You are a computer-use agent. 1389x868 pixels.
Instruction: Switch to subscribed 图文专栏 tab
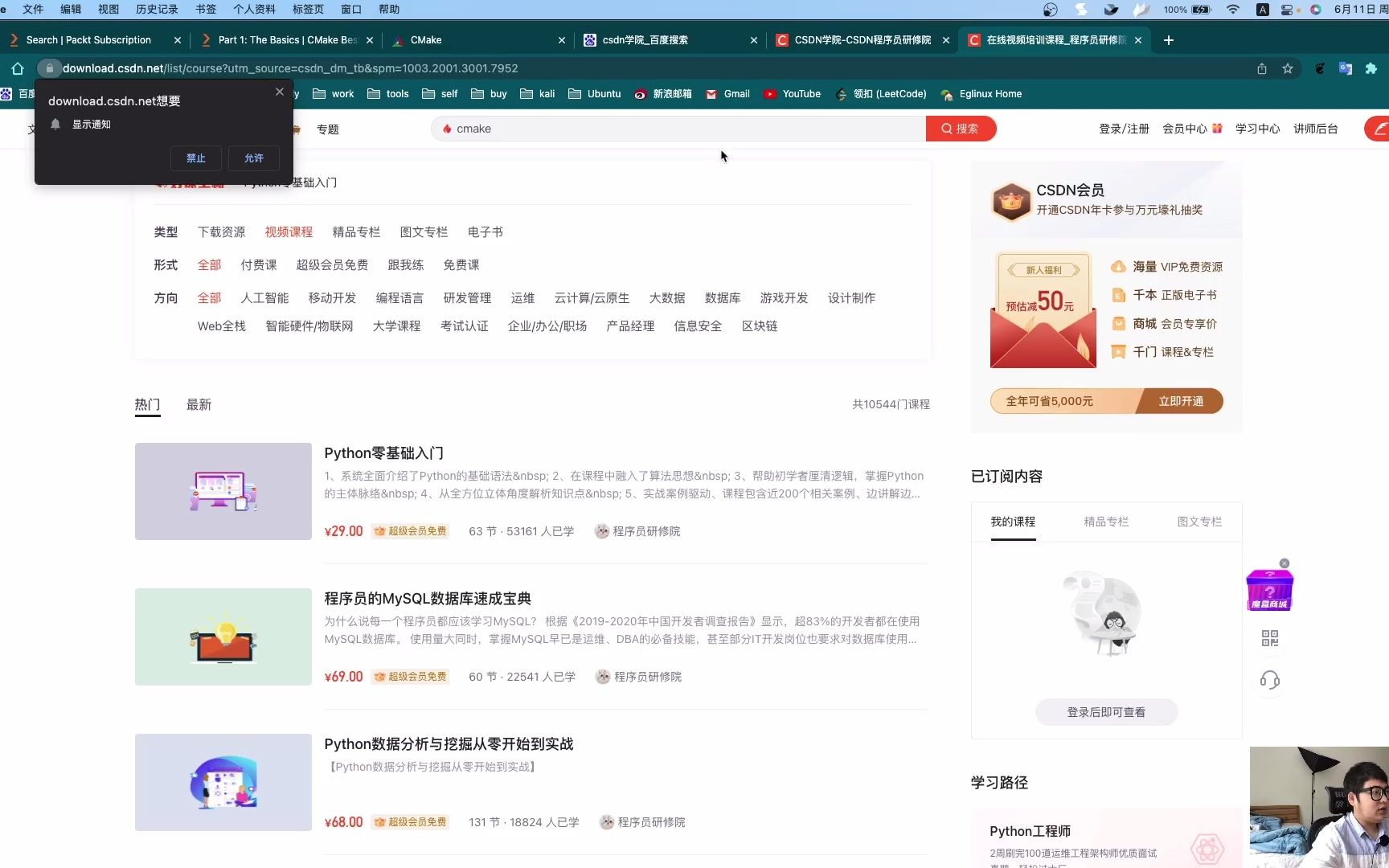1199,522
